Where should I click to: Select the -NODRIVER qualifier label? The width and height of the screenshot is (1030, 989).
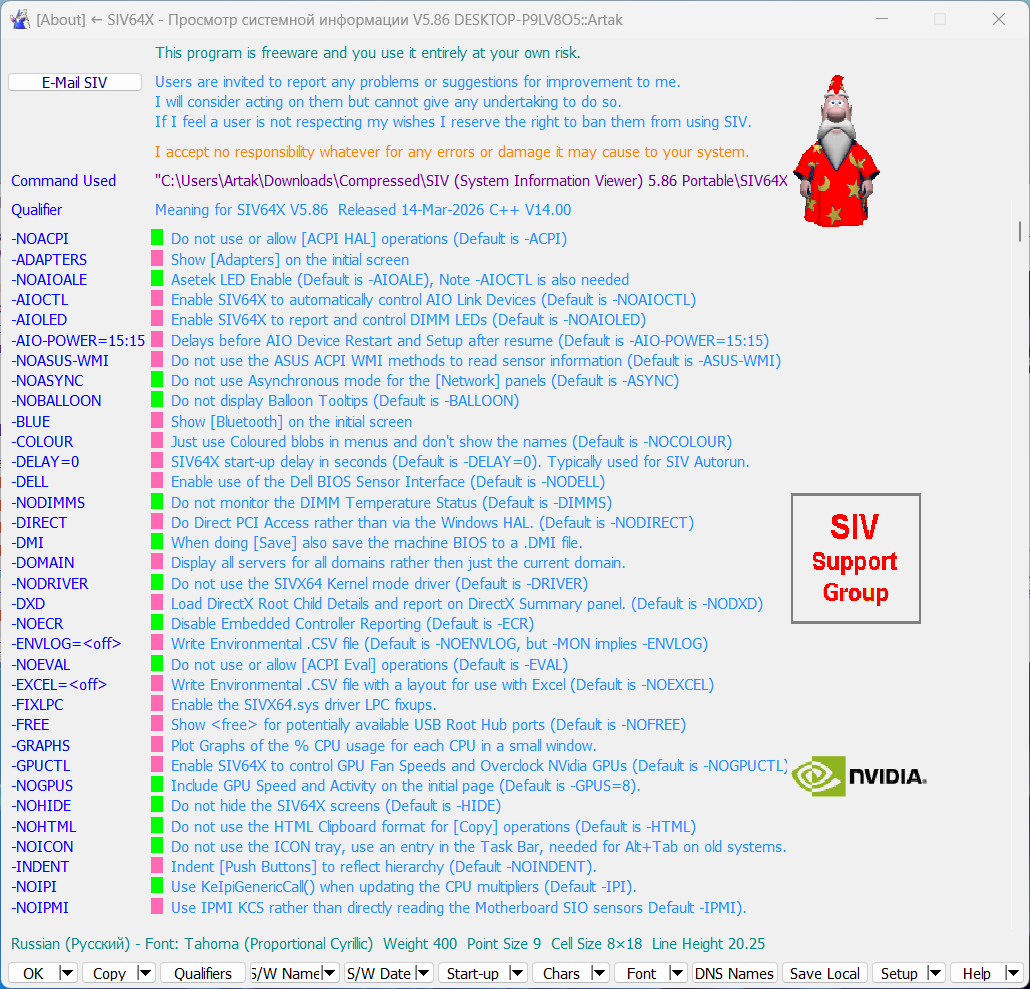50,584
